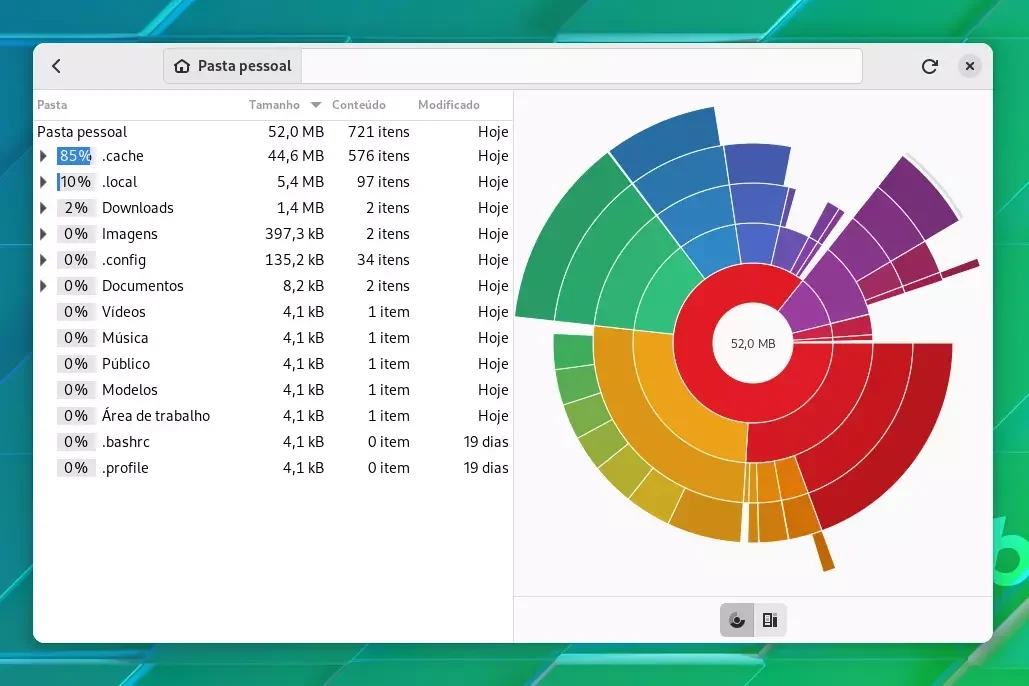Select the .local folder name
The width and height of the screenshot is (1029, 686).
point(119,182)
